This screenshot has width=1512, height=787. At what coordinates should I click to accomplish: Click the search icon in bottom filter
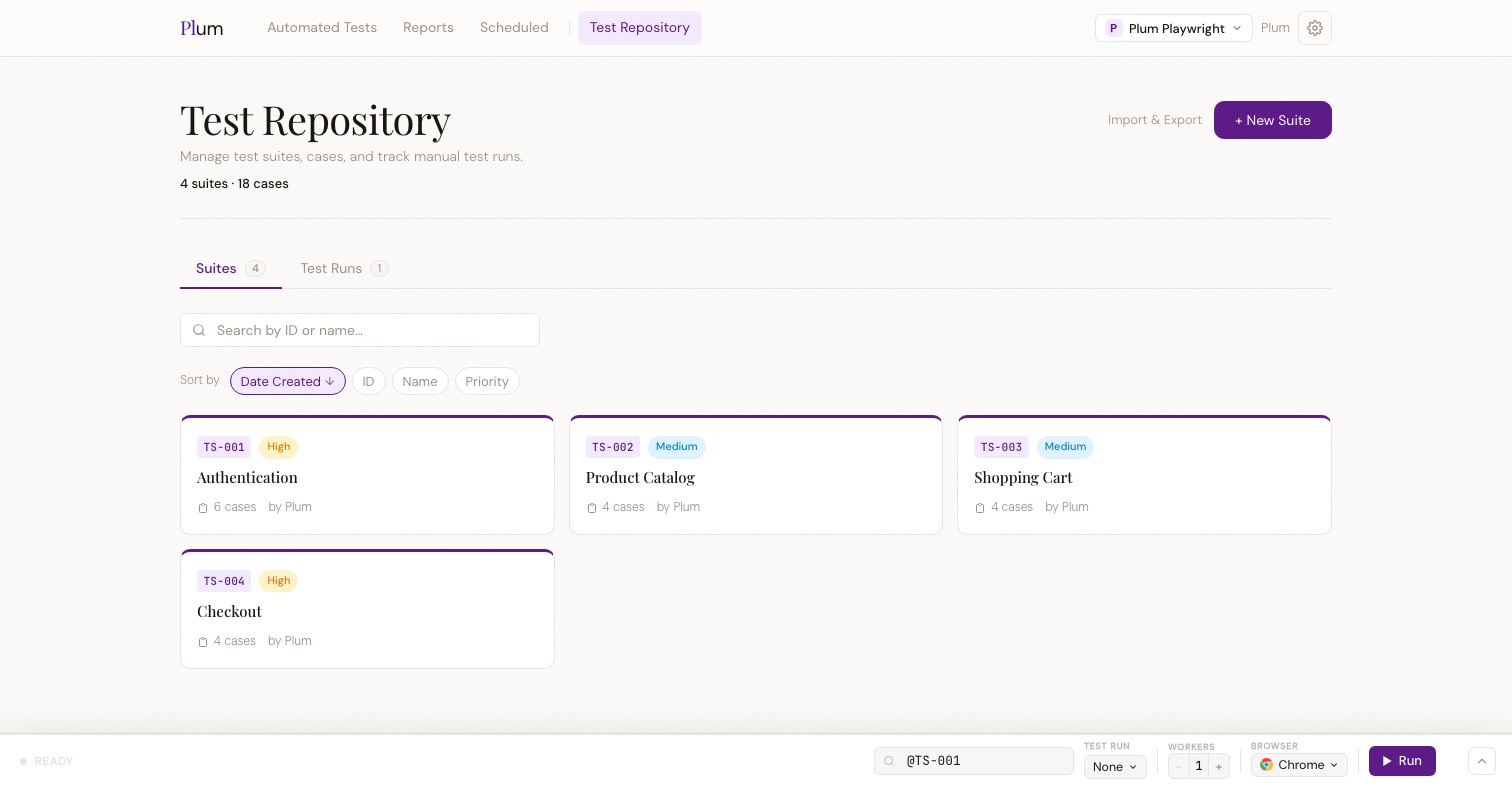tap(889, 761)
